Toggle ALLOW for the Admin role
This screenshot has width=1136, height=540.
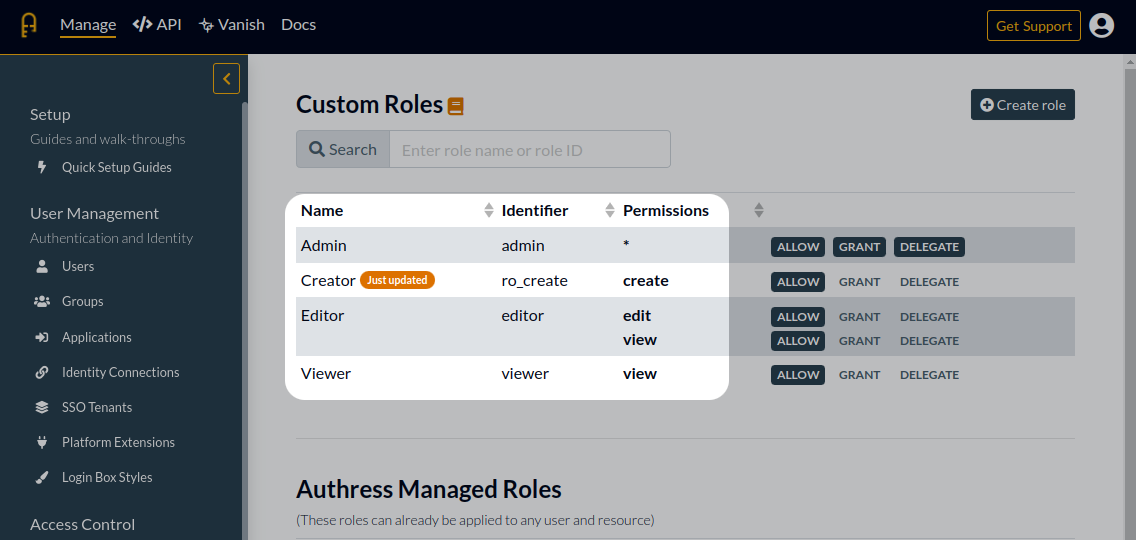click(798, 247)
